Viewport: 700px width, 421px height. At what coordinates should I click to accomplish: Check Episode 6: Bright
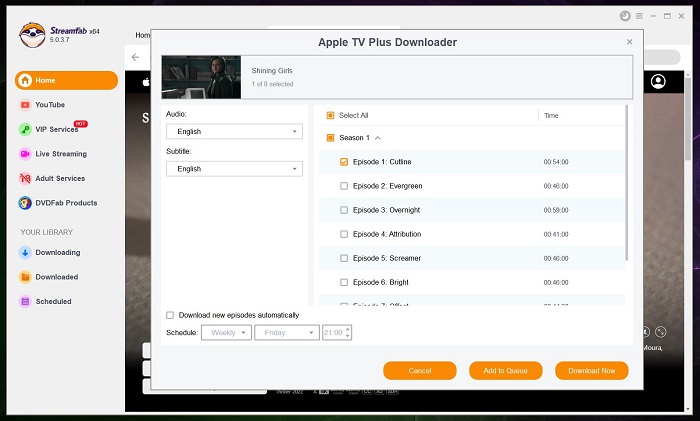coord(344,282)
